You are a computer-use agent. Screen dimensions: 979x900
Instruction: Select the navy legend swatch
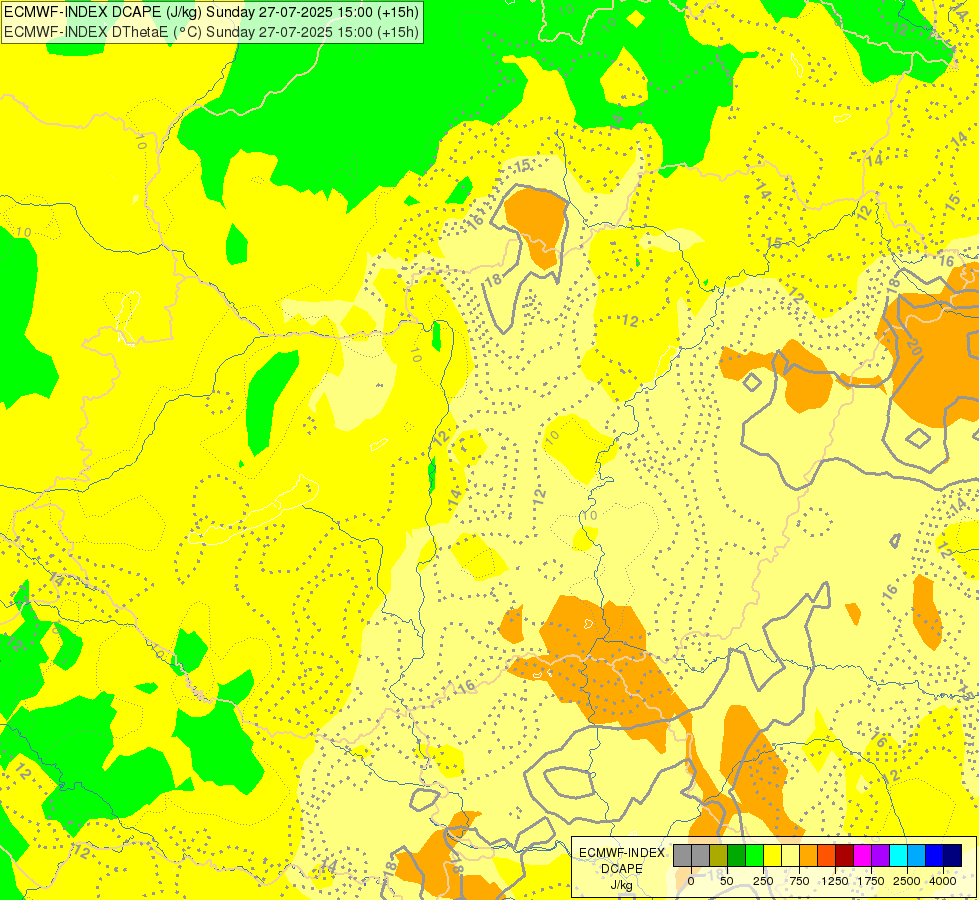pyautogui.click(x=953, y=855)
